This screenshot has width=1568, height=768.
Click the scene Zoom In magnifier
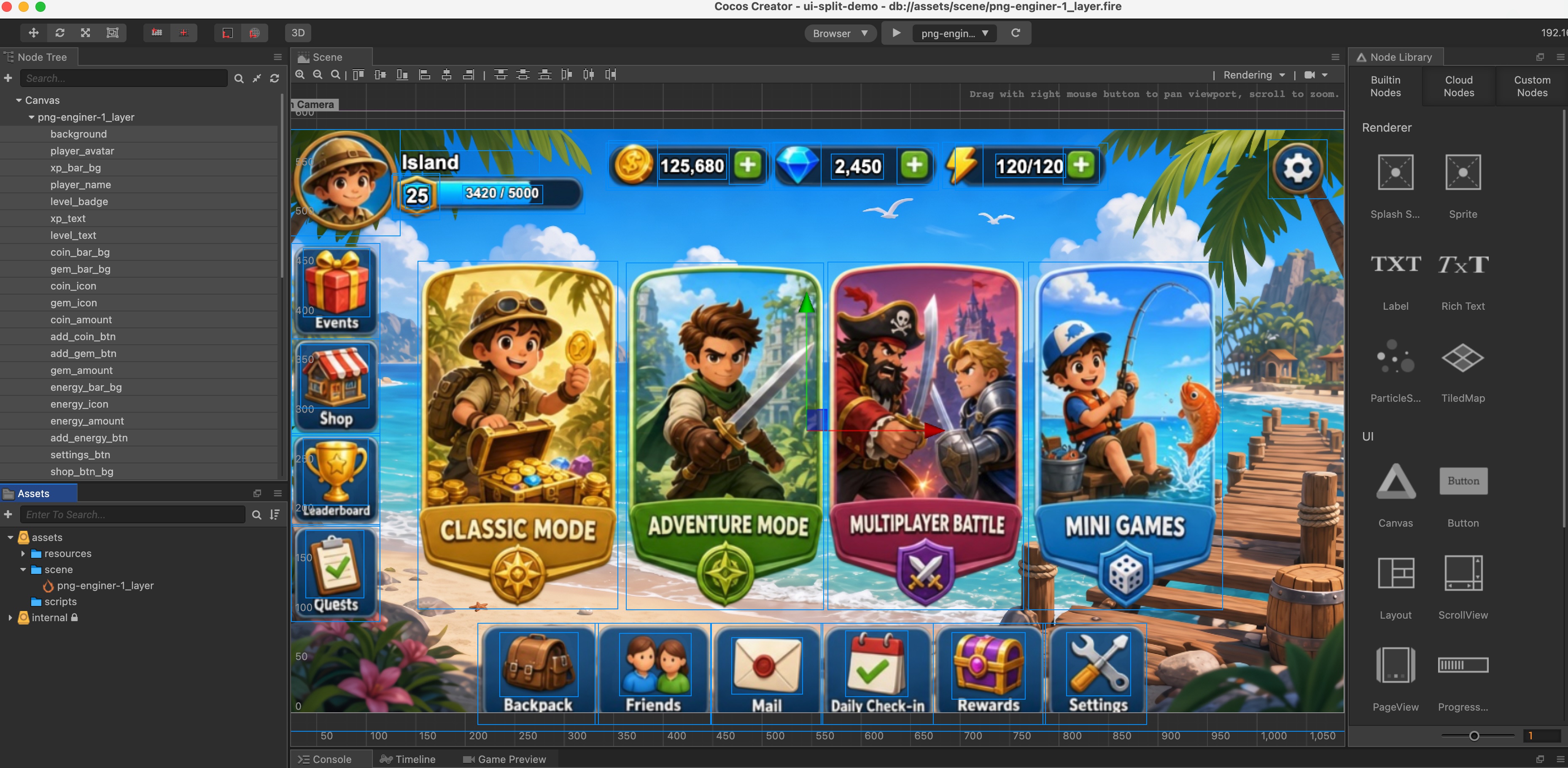point(300,74)
